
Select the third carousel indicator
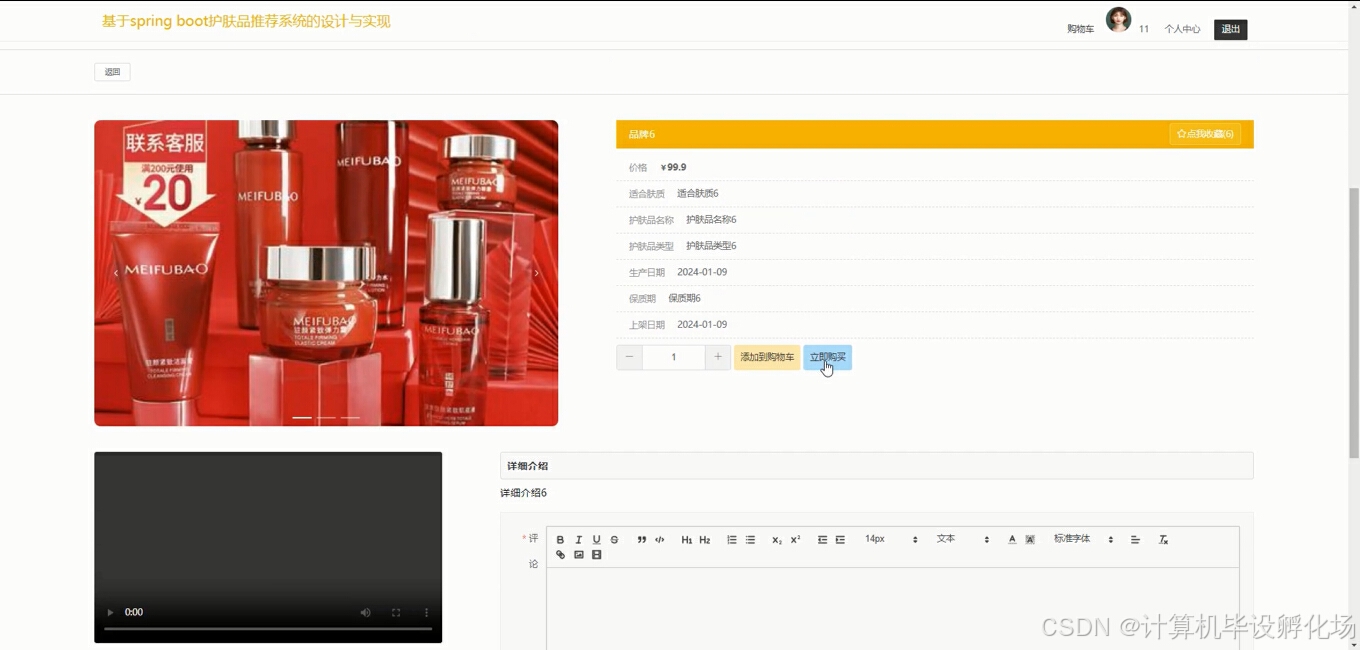[350, 417]
